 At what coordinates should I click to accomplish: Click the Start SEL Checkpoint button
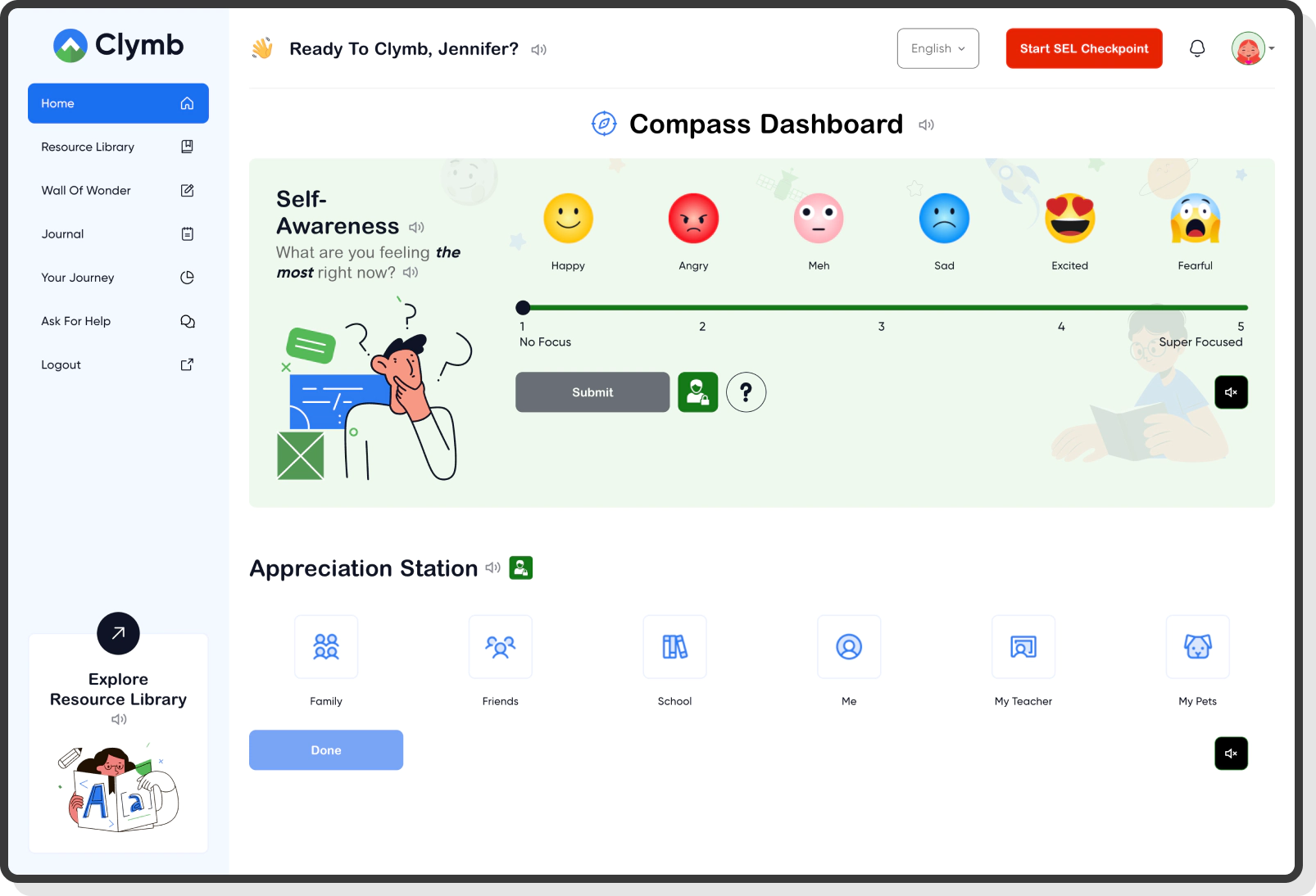[1083, 48]
